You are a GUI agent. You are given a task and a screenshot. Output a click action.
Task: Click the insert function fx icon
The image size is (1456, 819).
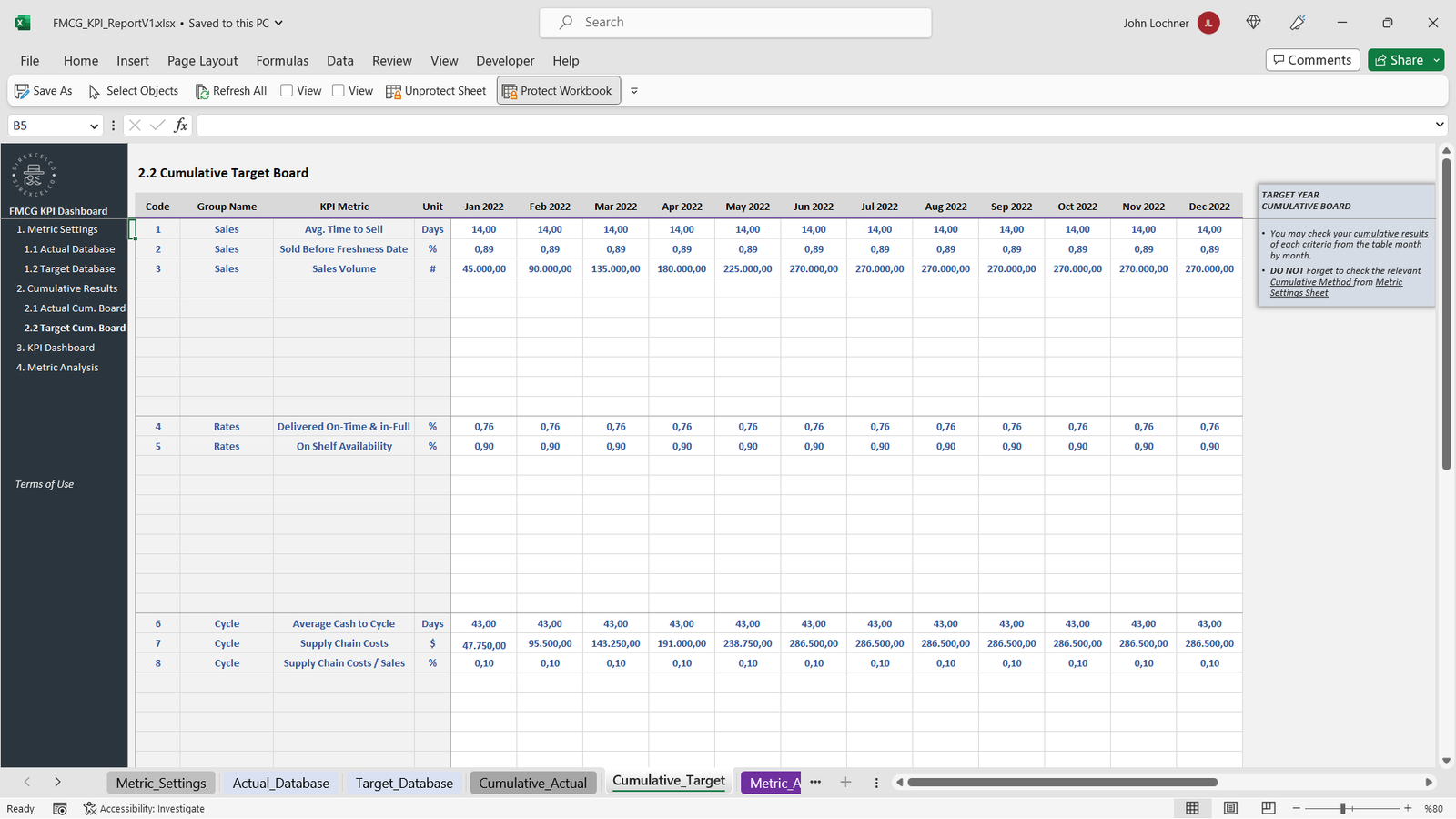tap(181, 126)
